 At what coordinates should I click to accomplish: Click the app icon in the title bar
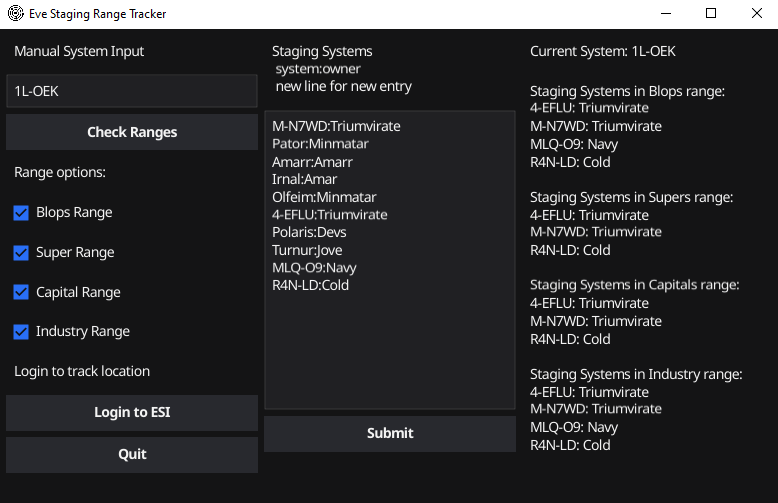point(16,13)
